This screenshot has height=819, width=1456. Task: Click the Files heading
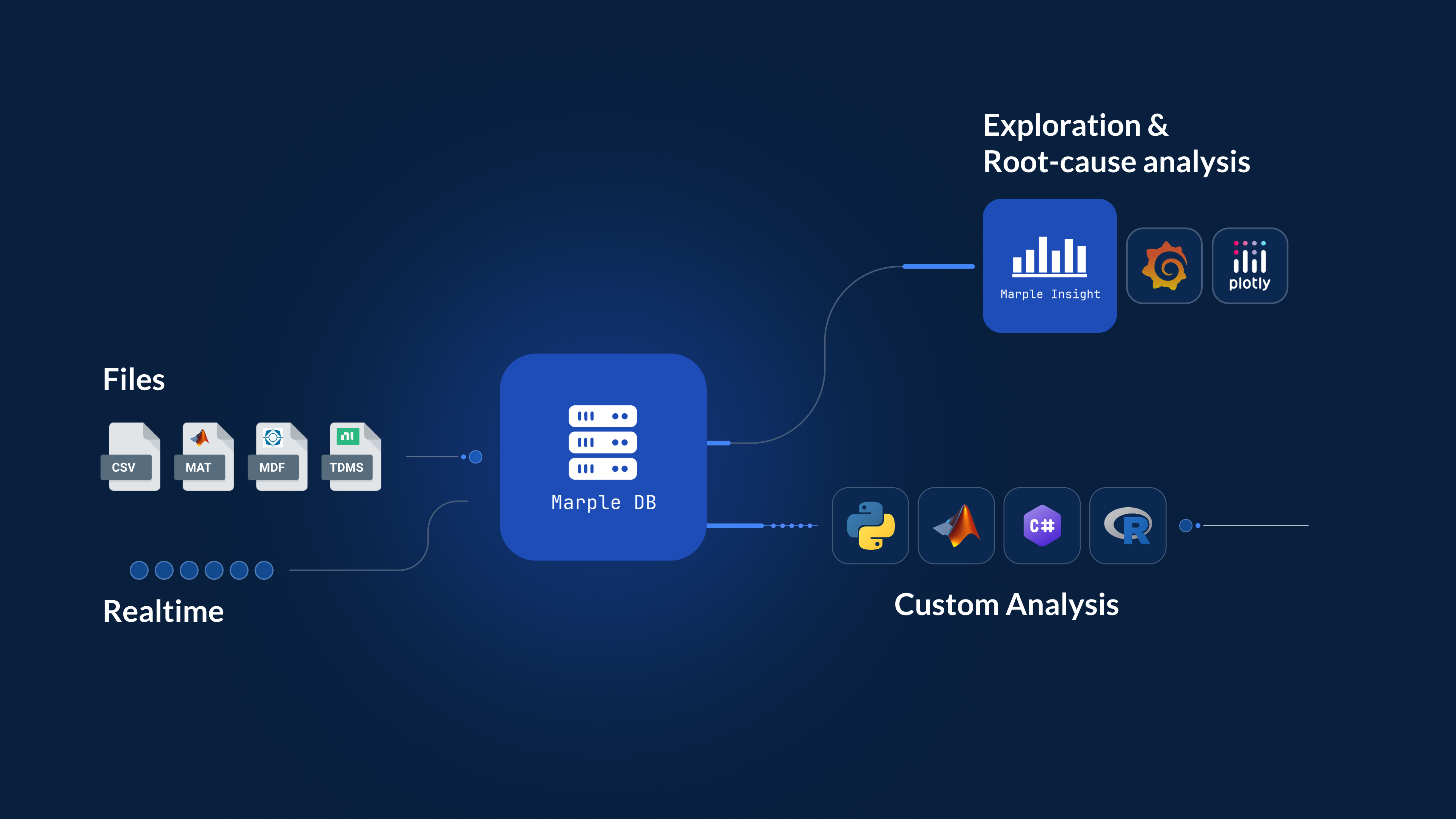[x=134, y=379]
